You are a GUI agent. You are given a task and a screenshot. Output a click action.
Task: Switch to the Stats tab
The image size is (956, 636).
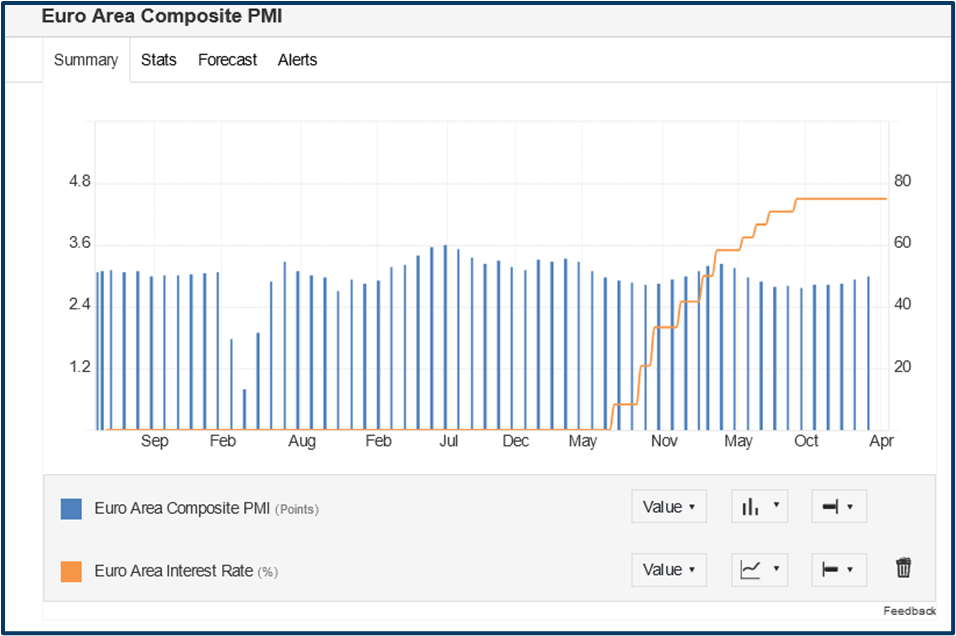pos(158,60)
